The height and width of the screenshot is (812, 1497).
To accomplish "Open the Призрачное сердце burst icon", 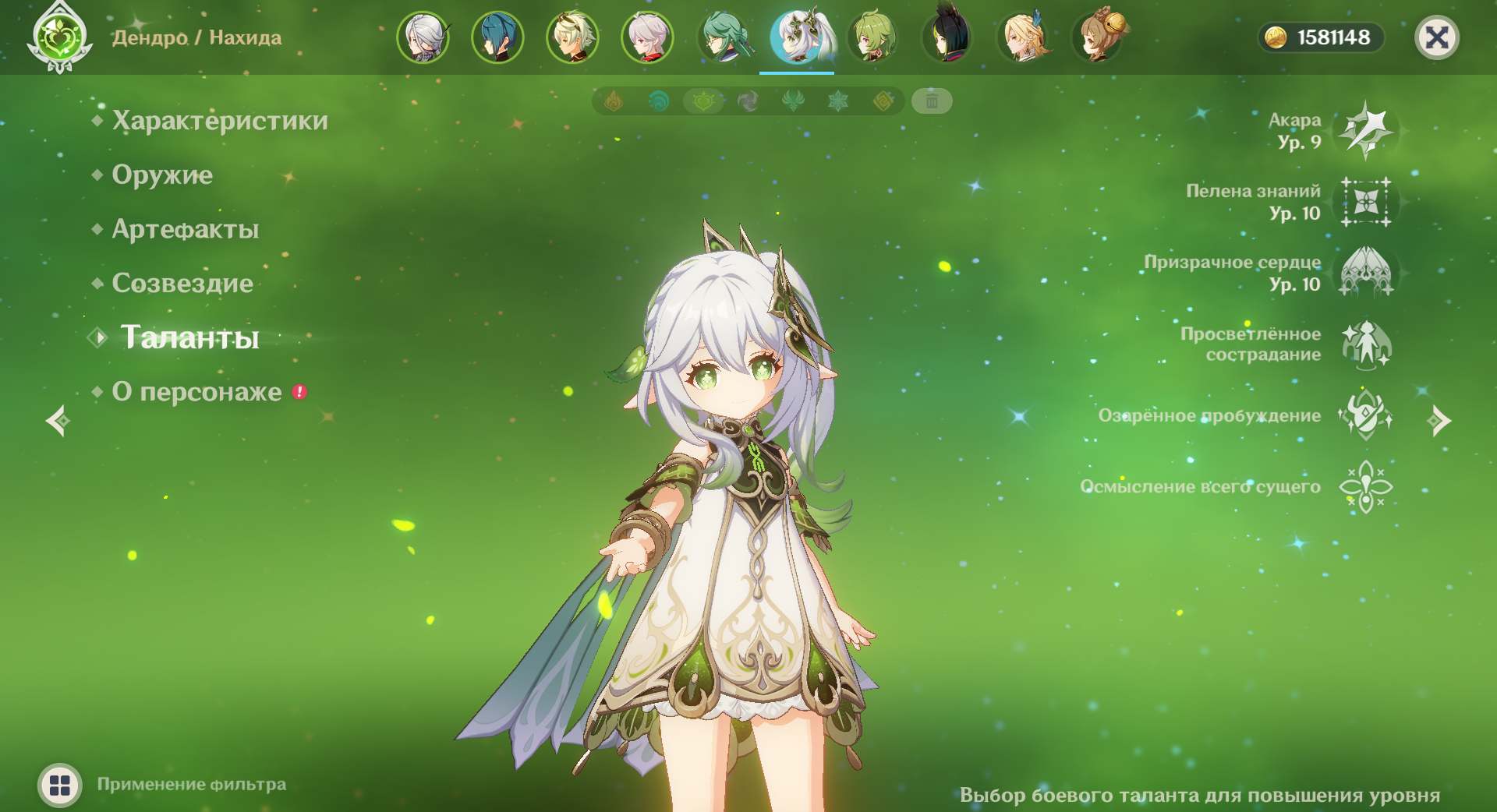I will pos(1366,272).
